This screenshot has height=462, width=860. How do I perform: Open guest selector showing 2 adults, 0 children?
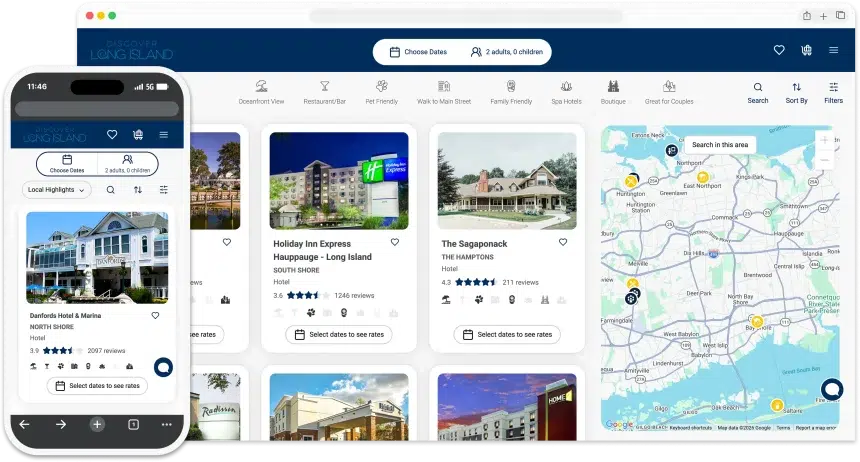(506, 52)
